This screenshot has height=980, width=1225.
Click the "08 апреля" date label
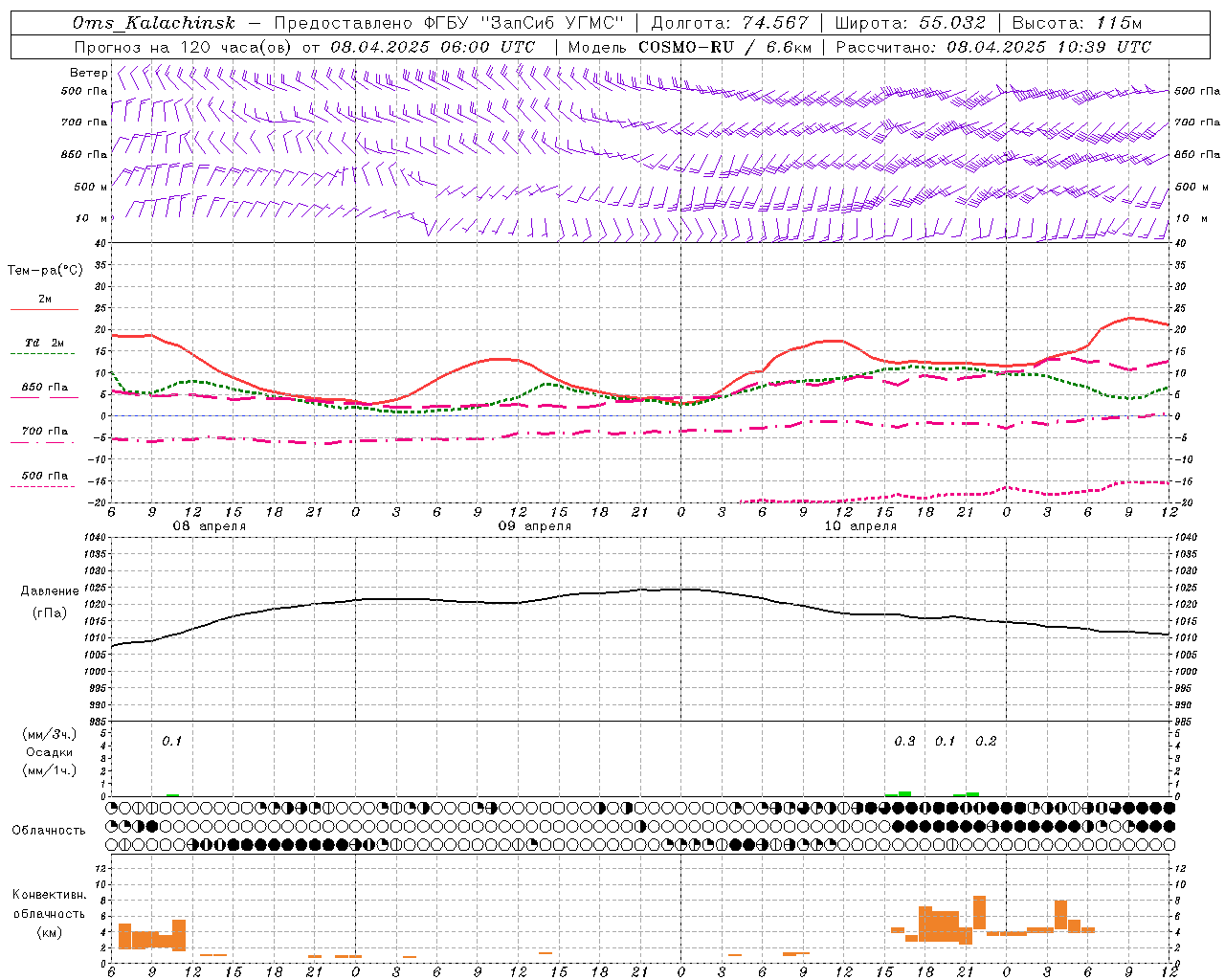(209, 526)
